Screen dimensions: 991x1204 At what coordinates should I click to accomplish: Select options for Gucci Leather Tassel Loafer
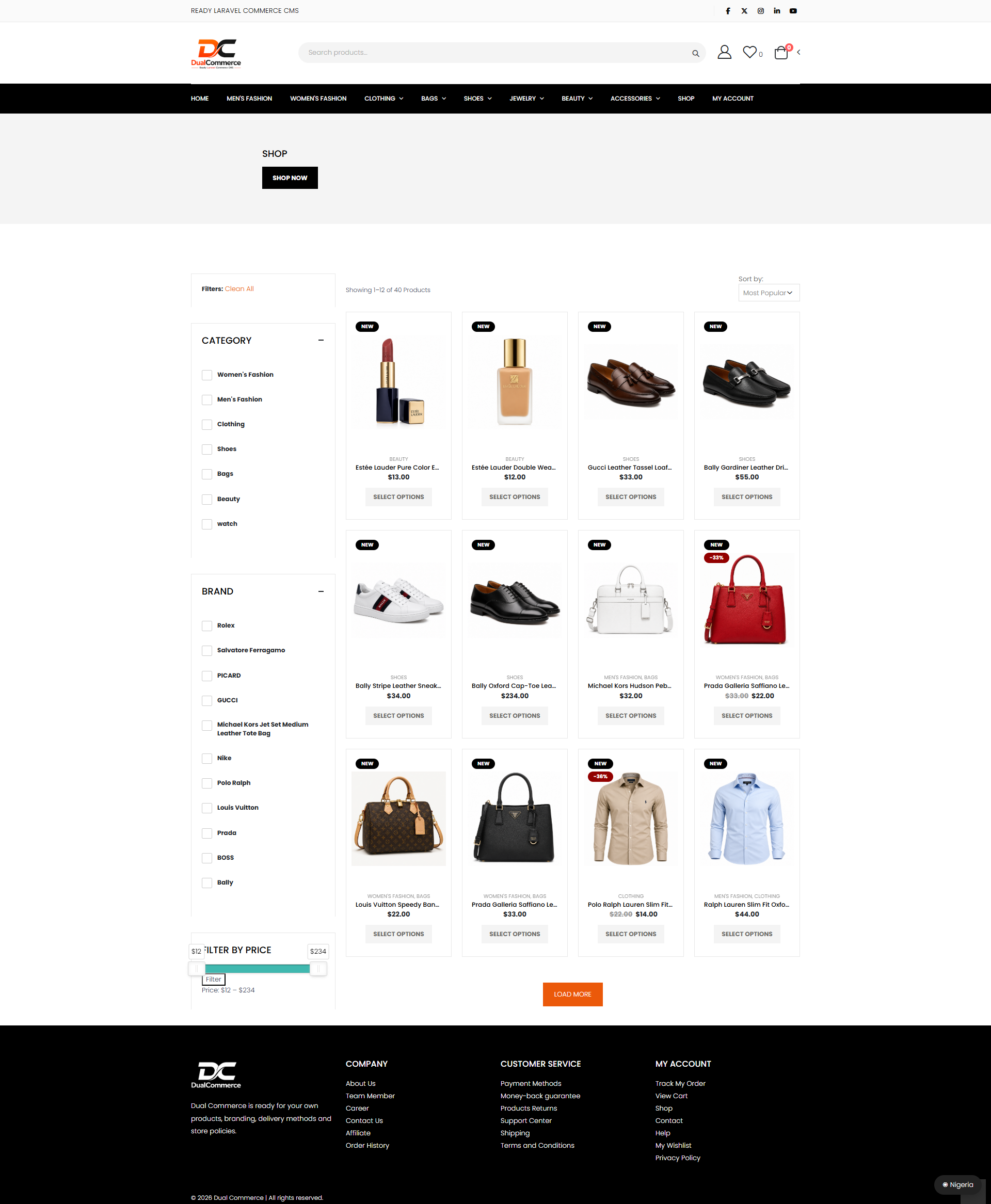click(630, 496)
